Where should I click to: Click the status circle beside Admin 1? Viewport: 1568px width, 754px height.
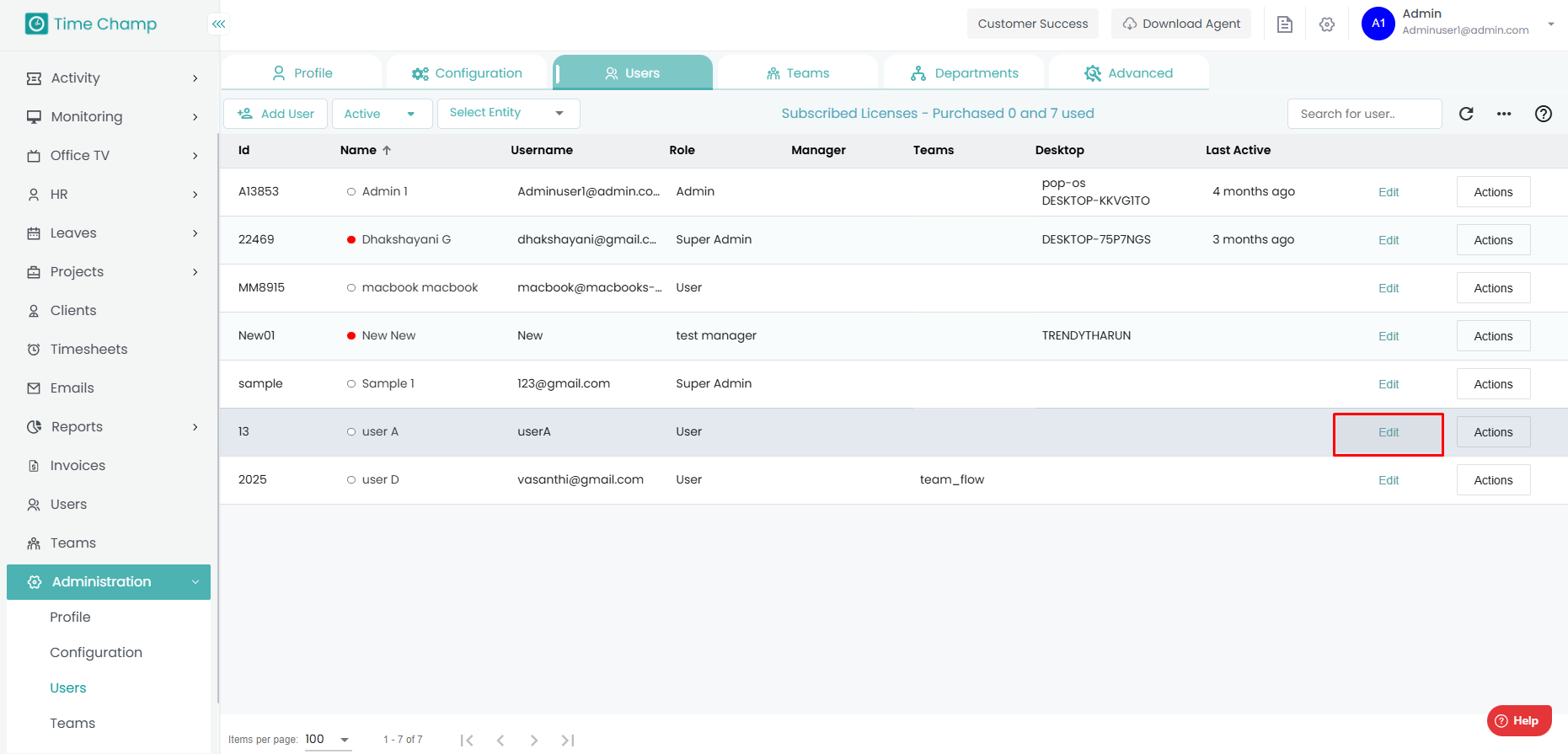tap(351, 192)
